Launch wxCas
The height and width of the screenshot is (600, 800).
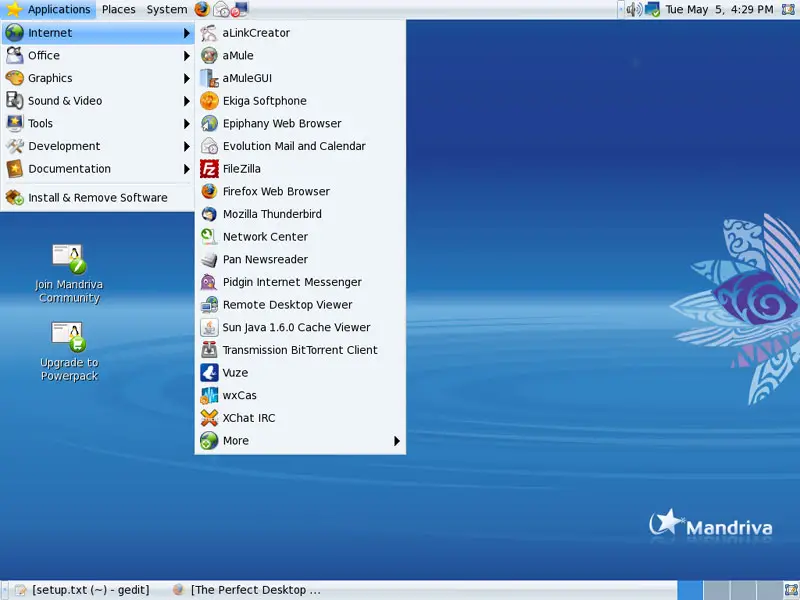pyautogui.click(x=300, y=395)
